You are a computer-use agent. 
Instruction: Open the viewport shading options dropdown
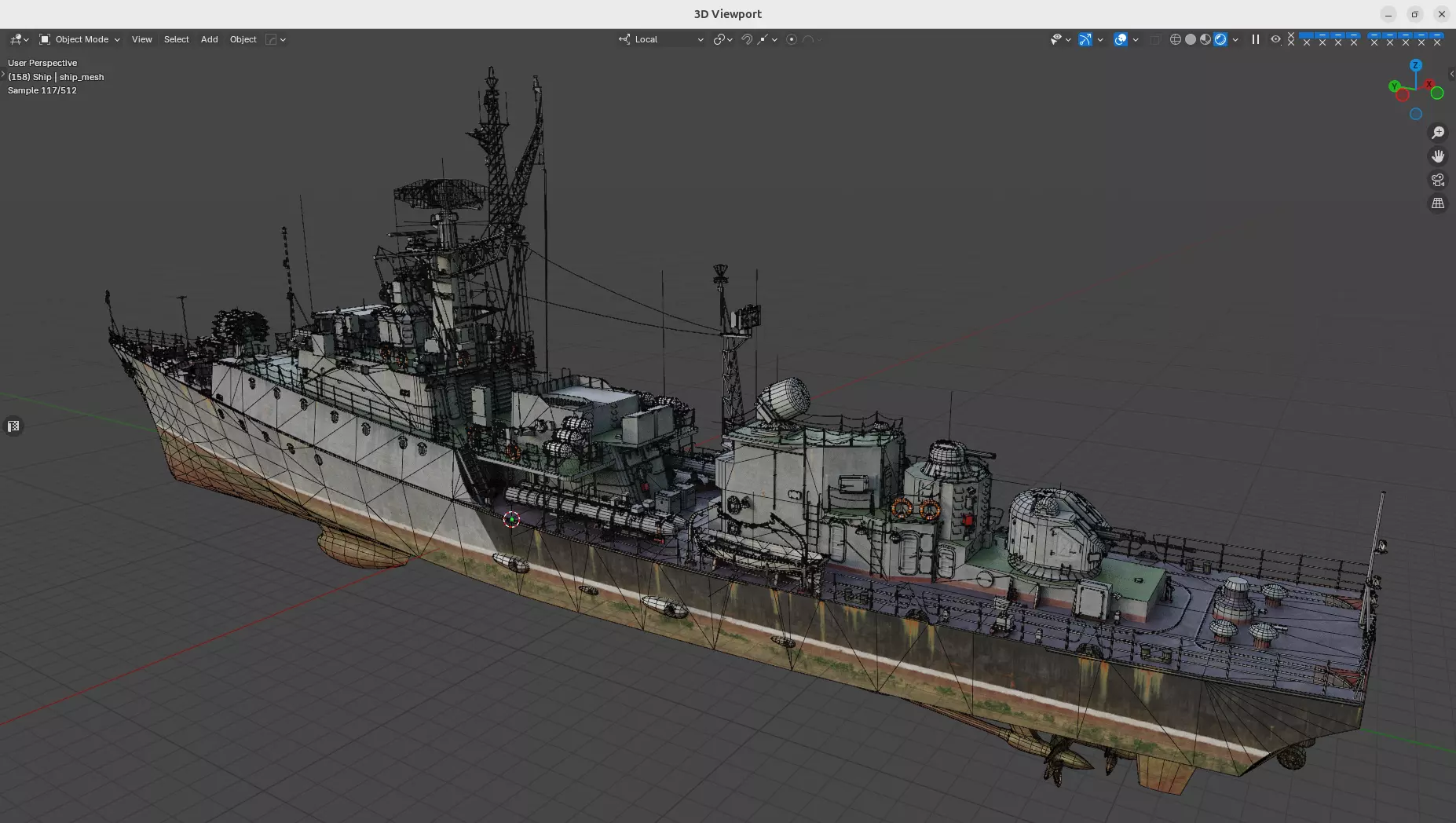[1235, 39]
